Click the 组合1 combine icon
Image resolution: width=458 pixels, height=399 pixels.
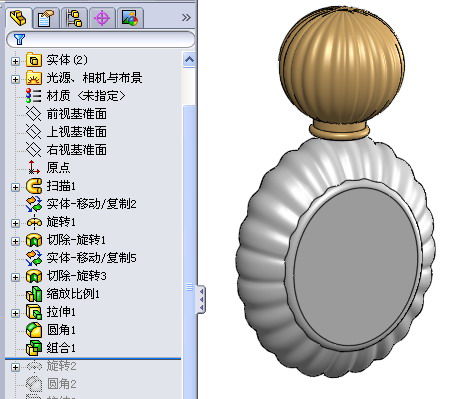click(34, 348)
